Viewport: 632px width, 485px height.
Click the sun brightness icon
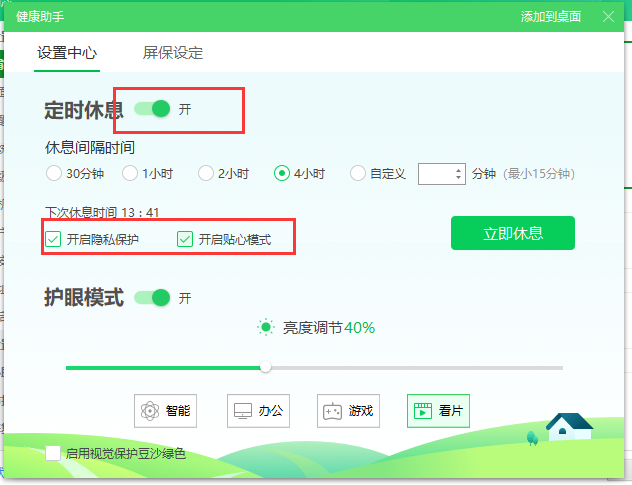[x=266, y=327]
